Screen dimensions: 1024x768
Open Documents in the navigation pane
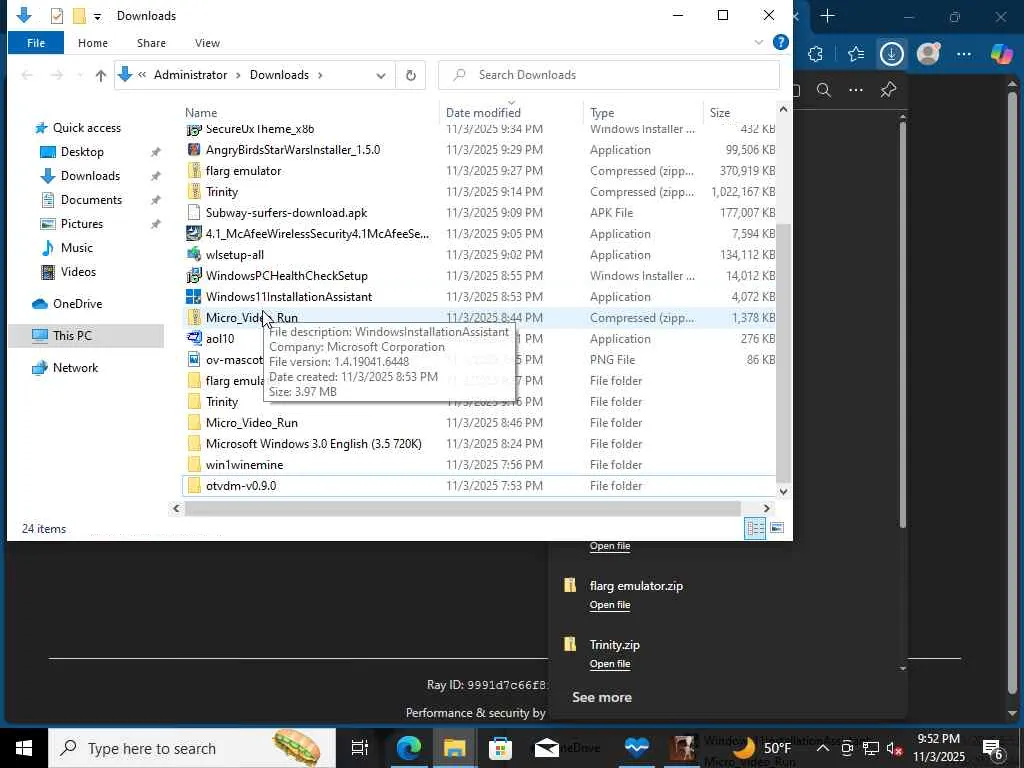tap(91, 200)
